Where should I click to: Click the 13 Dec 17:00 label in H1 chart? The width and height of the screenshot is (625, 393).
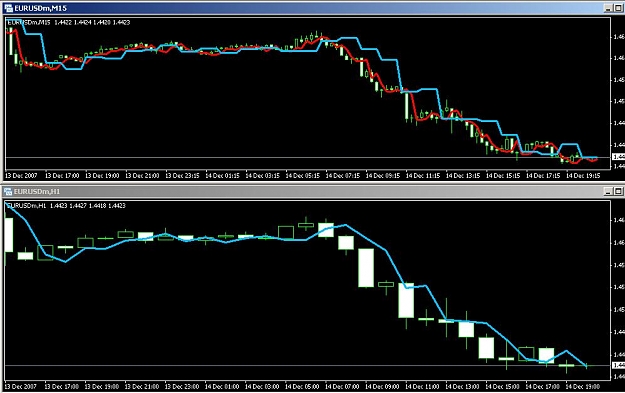coord(61,386)
